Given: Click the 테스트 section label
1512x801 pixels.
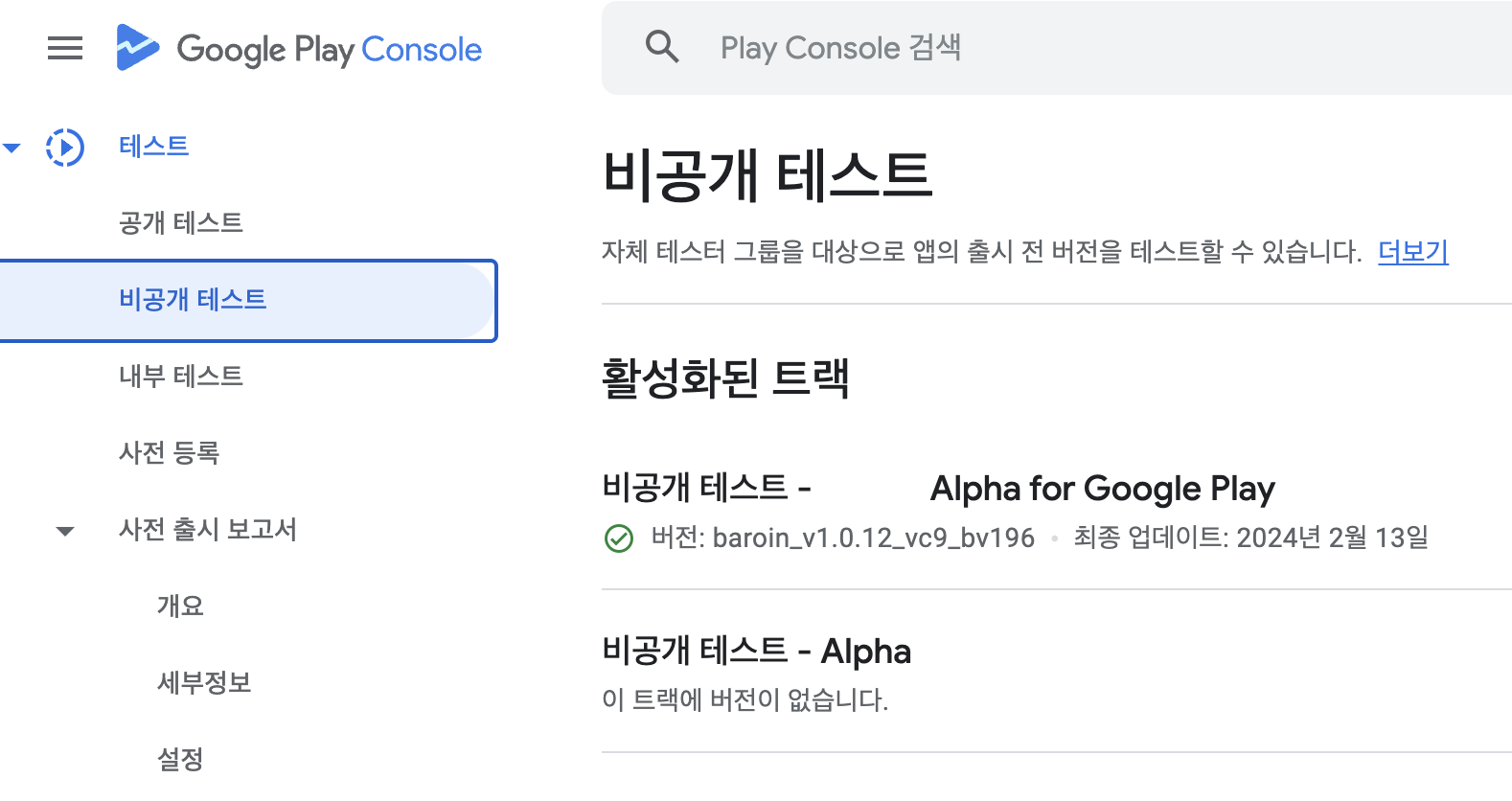Looking at the screenshot, I should point(153,147).
